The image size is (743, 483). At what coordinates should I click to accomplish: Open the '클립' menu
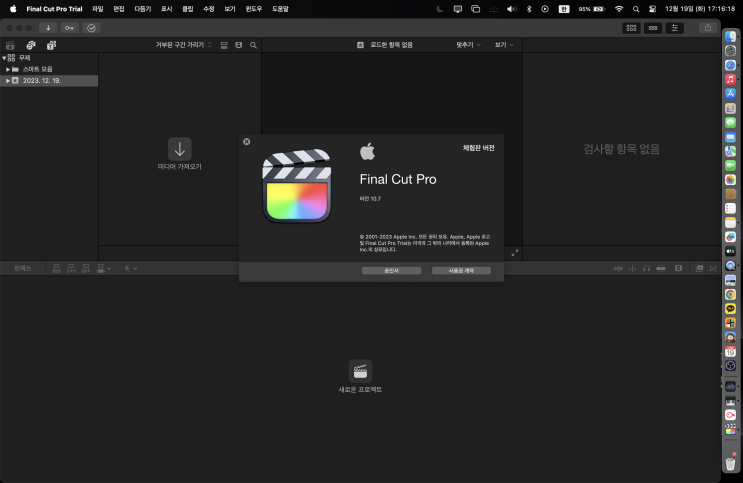point(188,9)
